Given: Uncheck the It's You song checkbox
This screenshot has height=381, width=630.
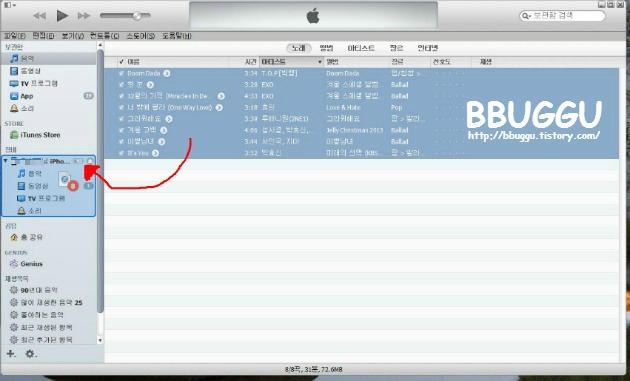Looking at the screenshot, I should 121,153.
